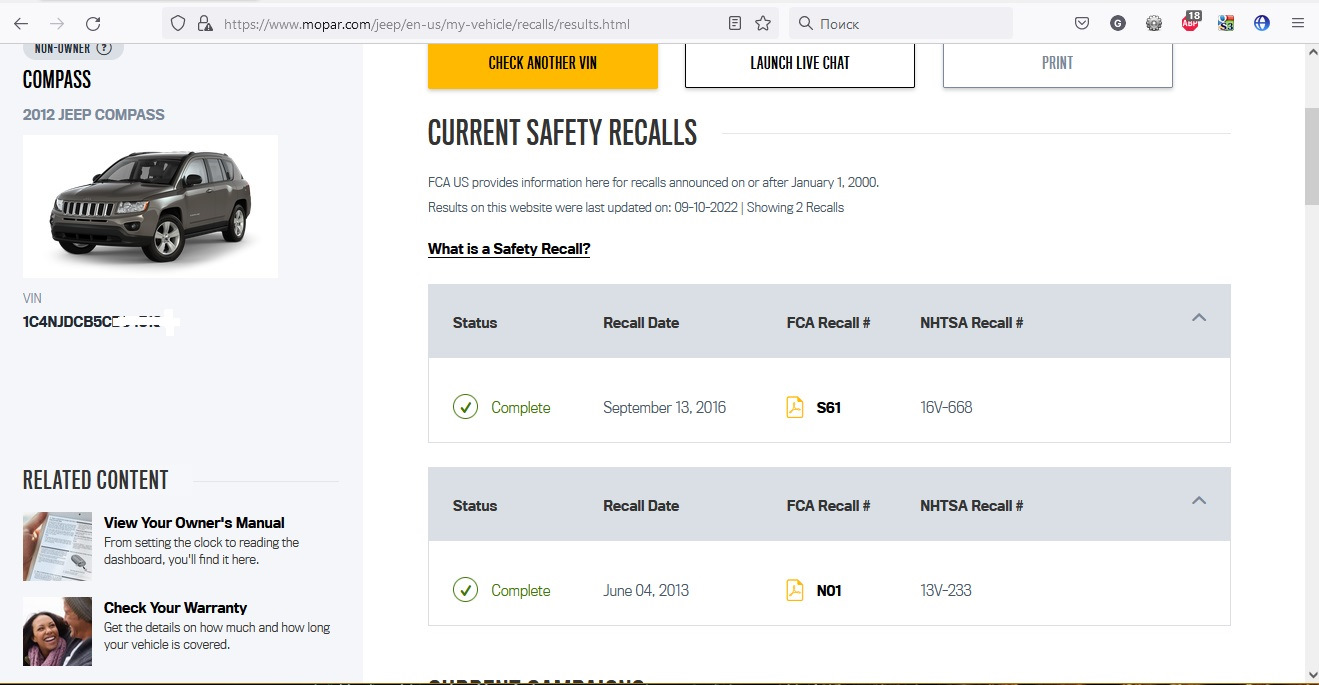Screen dimensions: 1319x685
Task: Click the Print button
Action: pyautogui.click(x=1057, y=63)
